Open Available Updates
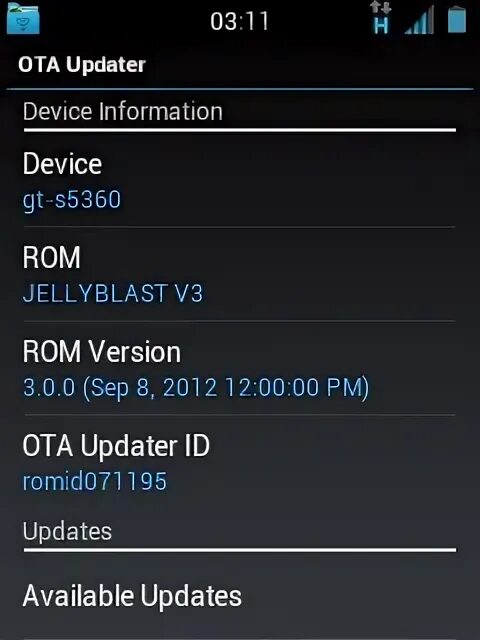The height and width of the screenshot is (640, 480). coord(240,596)
